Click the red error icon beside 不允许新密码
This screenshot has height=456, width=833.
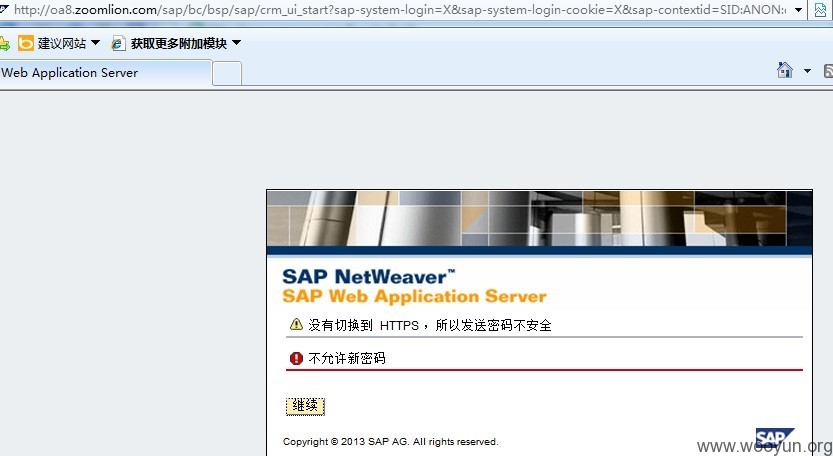(x=296, y=358)
